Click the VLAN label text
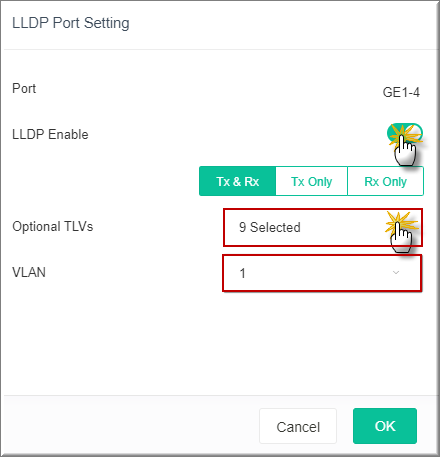 click(x=29, y=272)
